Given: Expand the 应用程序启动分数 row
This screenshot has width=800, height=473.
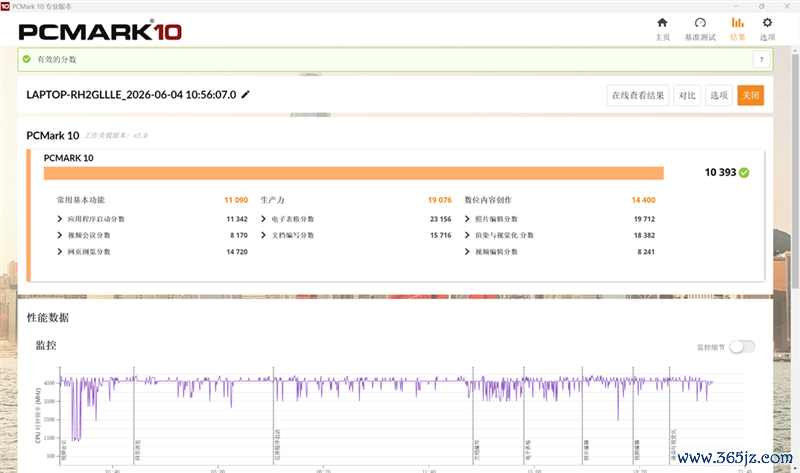Looking at the screenshot, I should point(60,219).
